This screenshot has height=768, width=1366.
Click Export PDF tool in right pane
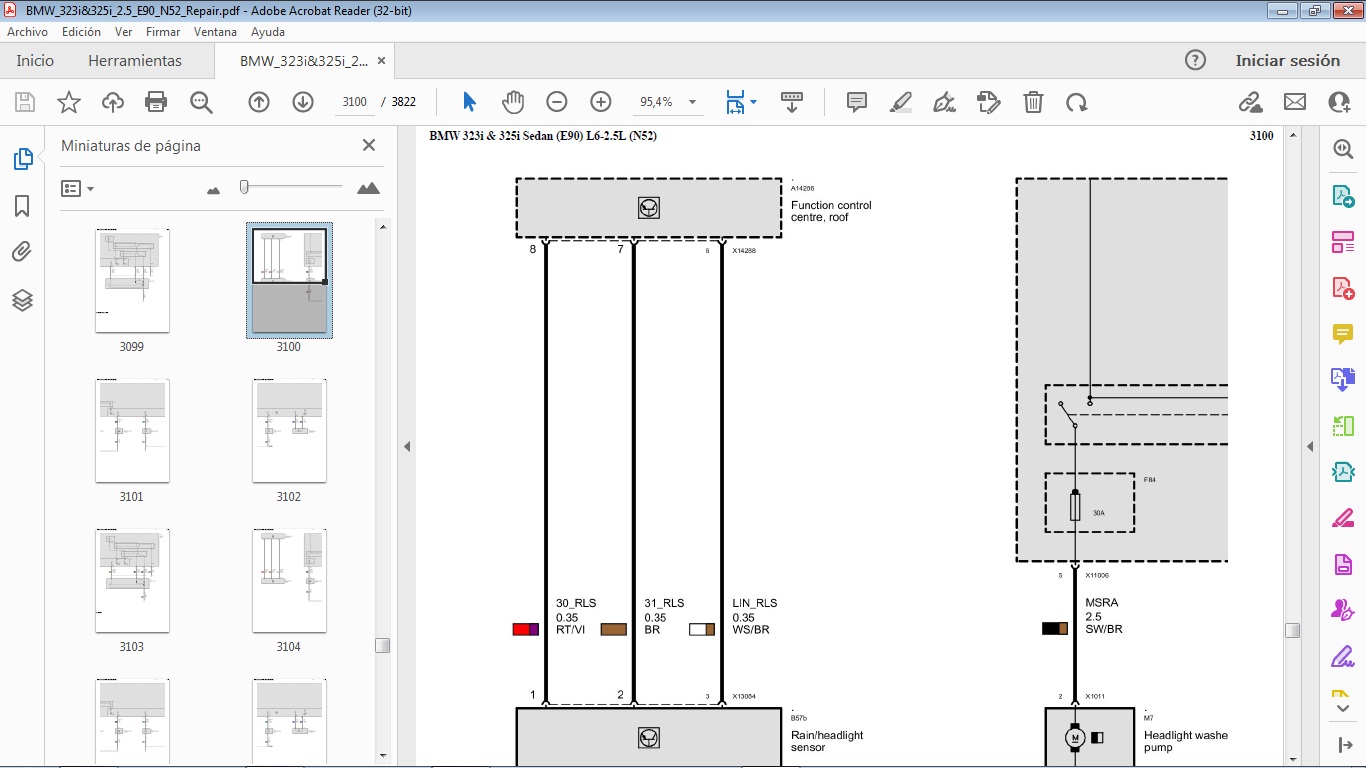1343,195
